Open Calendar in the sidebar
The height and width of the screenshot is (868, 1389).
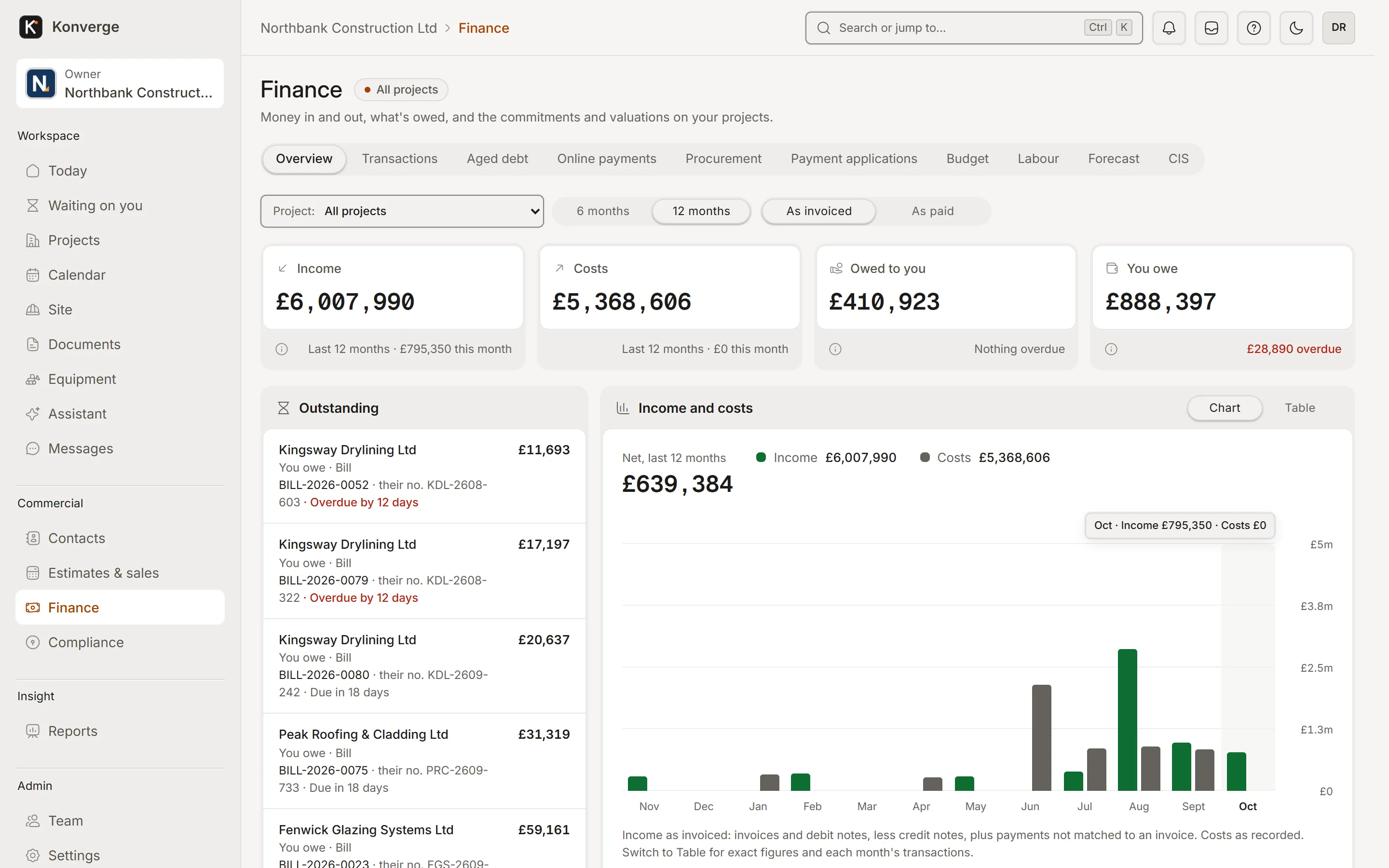point(120,275)
